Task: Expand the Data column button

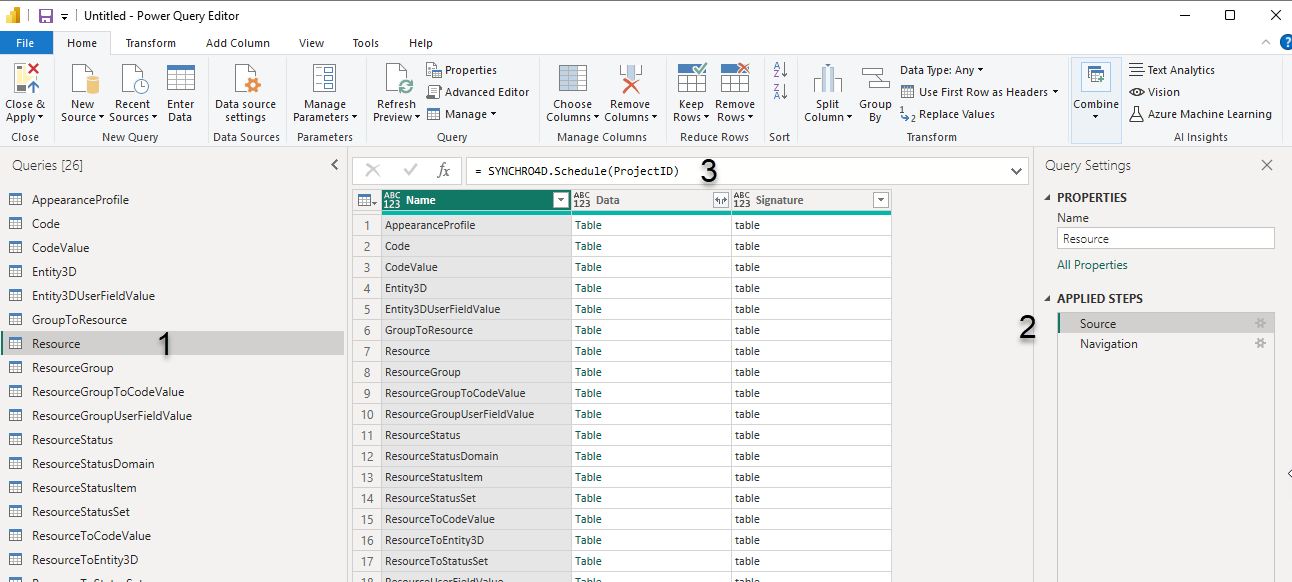Action: pos(720,200)
